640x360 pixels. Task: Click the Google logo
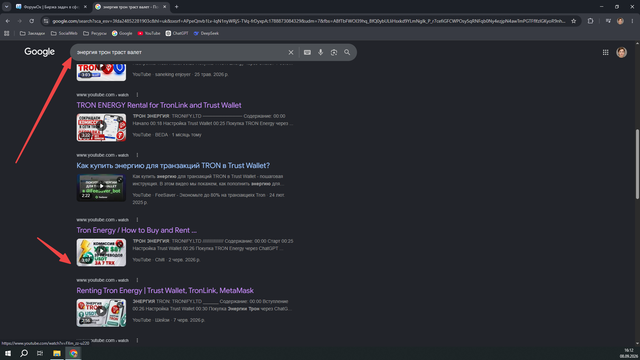pyautogui.click(x=39, y=52)
